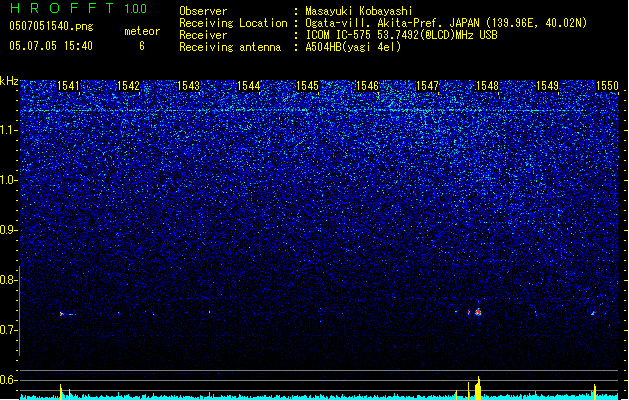Click the 1544 time marker
This screenshot has height=400, width=629.
249,86
